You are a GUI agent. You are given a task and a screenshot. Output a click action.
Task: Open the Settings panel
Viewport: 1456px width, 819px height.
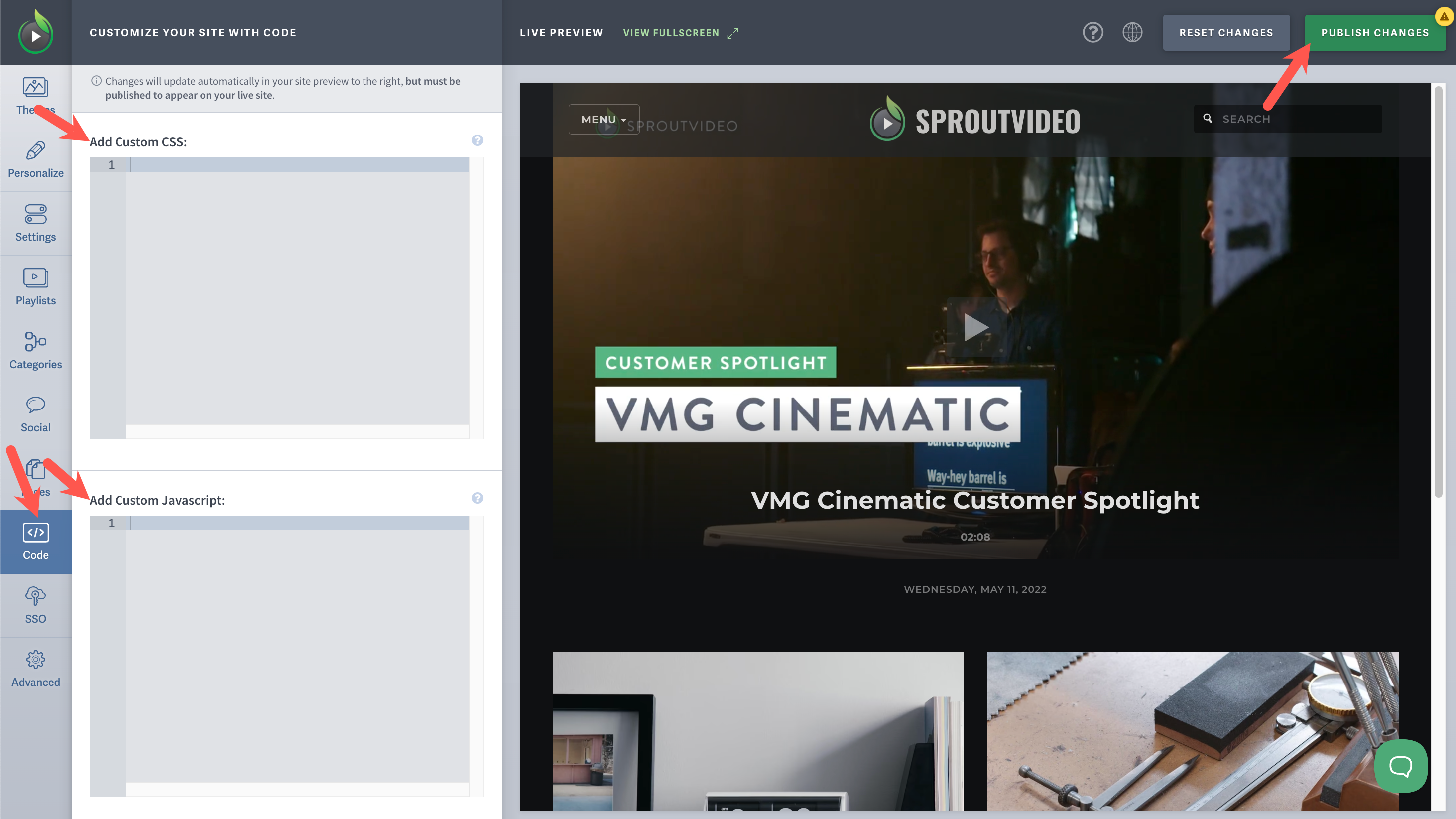(x=35, y=223)
